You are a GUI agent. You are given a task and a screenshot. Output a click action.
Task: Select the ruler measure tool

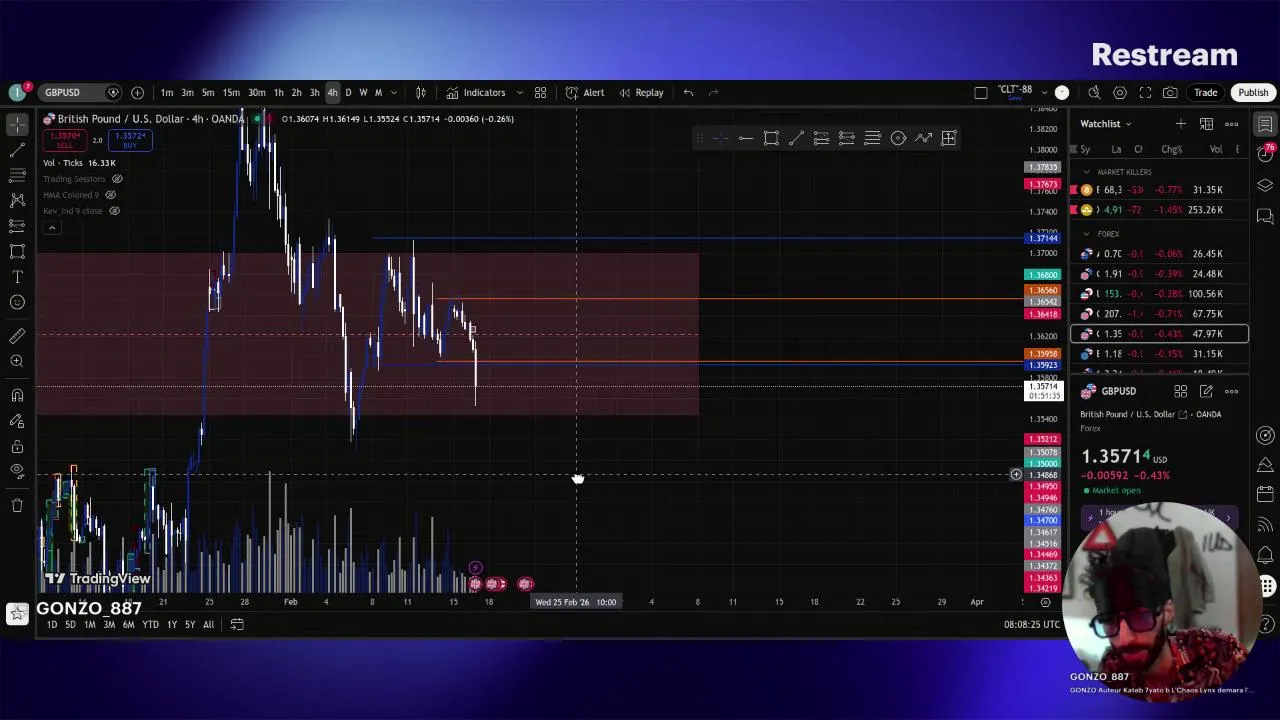[17, 336]
